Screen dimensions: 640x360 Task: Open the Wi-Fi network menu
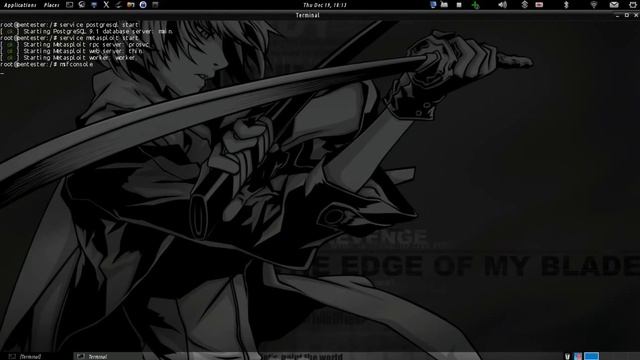593,5
